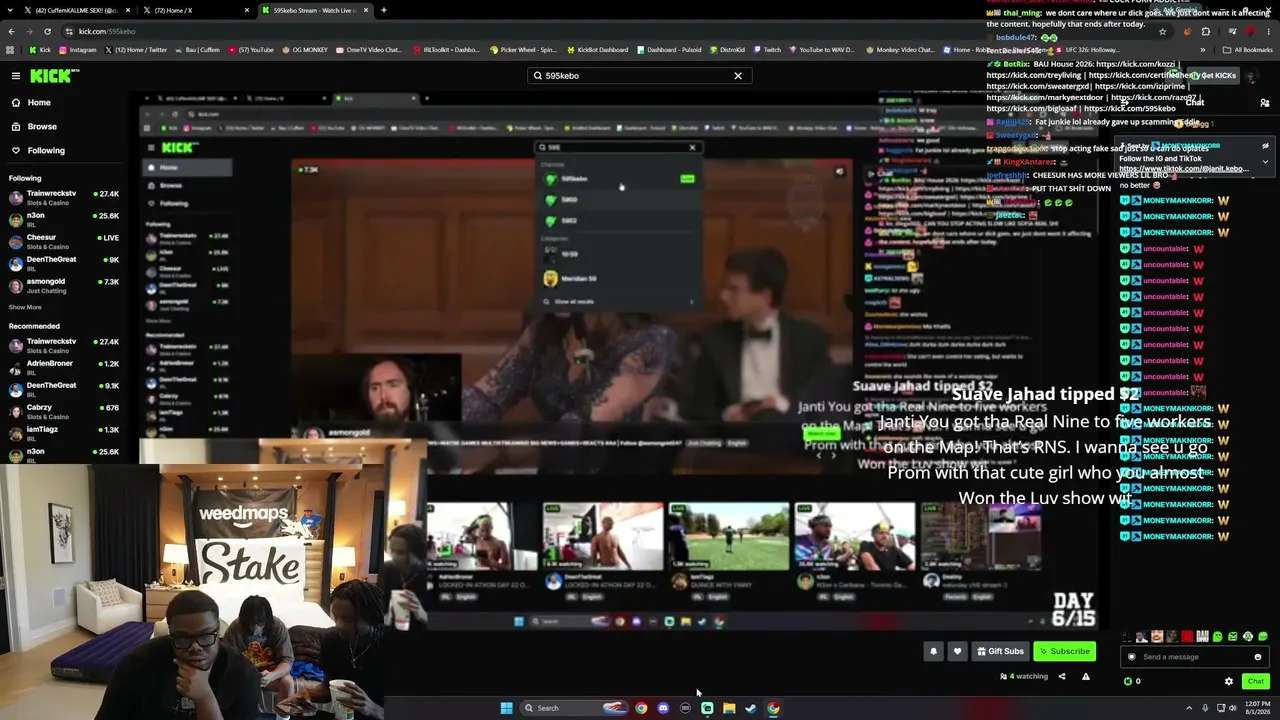Show hidden system tray icons
The height and width of the screenshot is (720, 1280).
pos(1191,708)
